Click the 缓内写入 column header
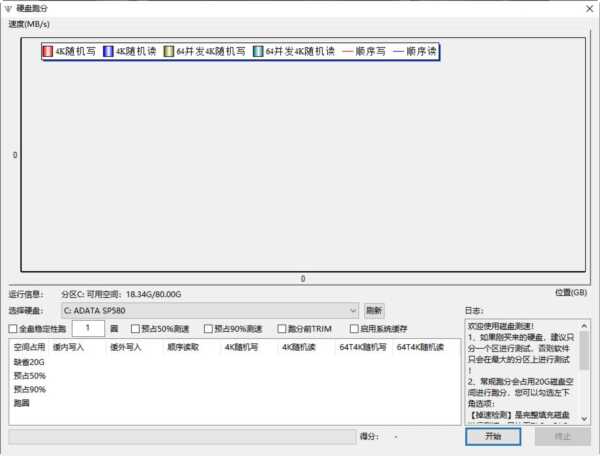The width and height of the screenshot is (600, 456). click(68, 347)
